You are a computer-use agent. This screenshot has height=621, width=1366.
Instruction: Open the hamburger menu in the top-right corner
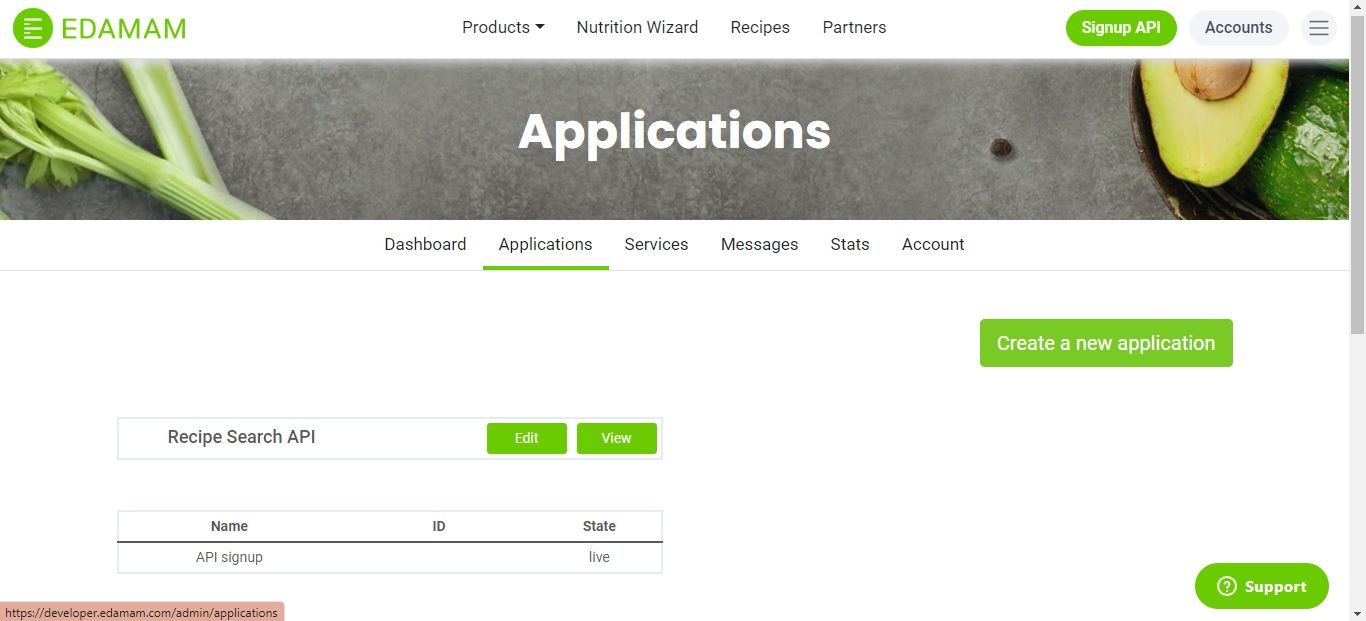1318,27
